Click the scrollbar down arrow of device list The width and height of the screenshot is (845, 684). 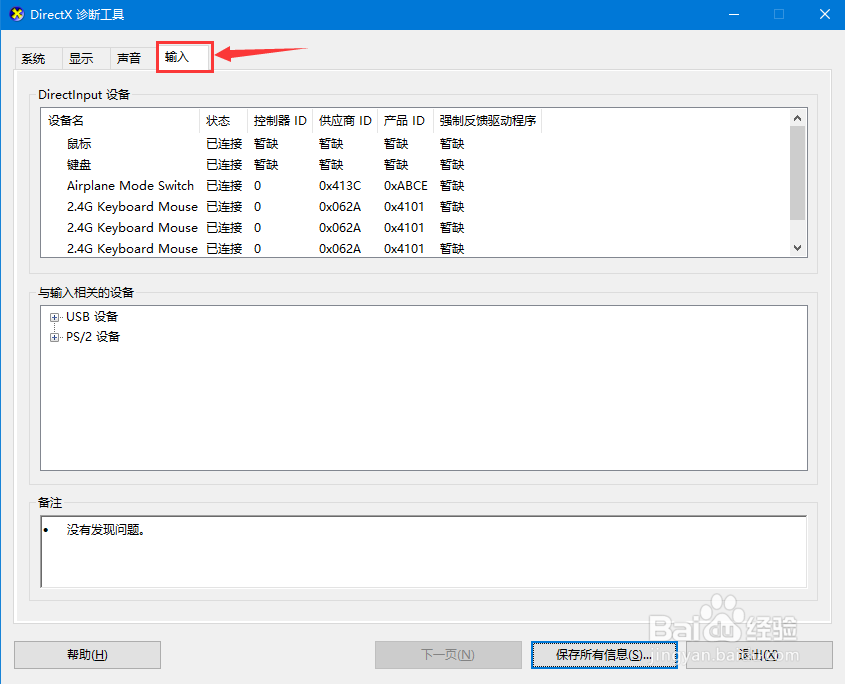(797, 247)
